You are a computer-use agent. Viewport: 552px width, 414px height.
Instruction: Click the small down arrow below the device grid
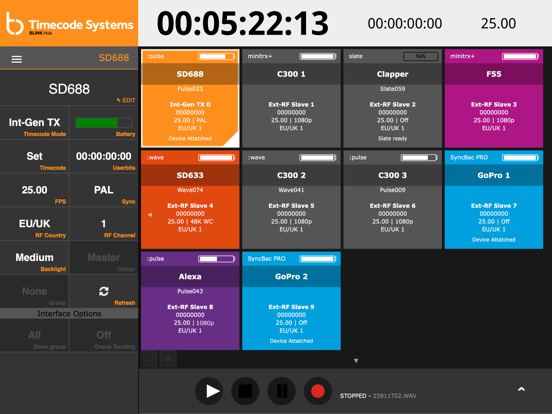[356, 360]
